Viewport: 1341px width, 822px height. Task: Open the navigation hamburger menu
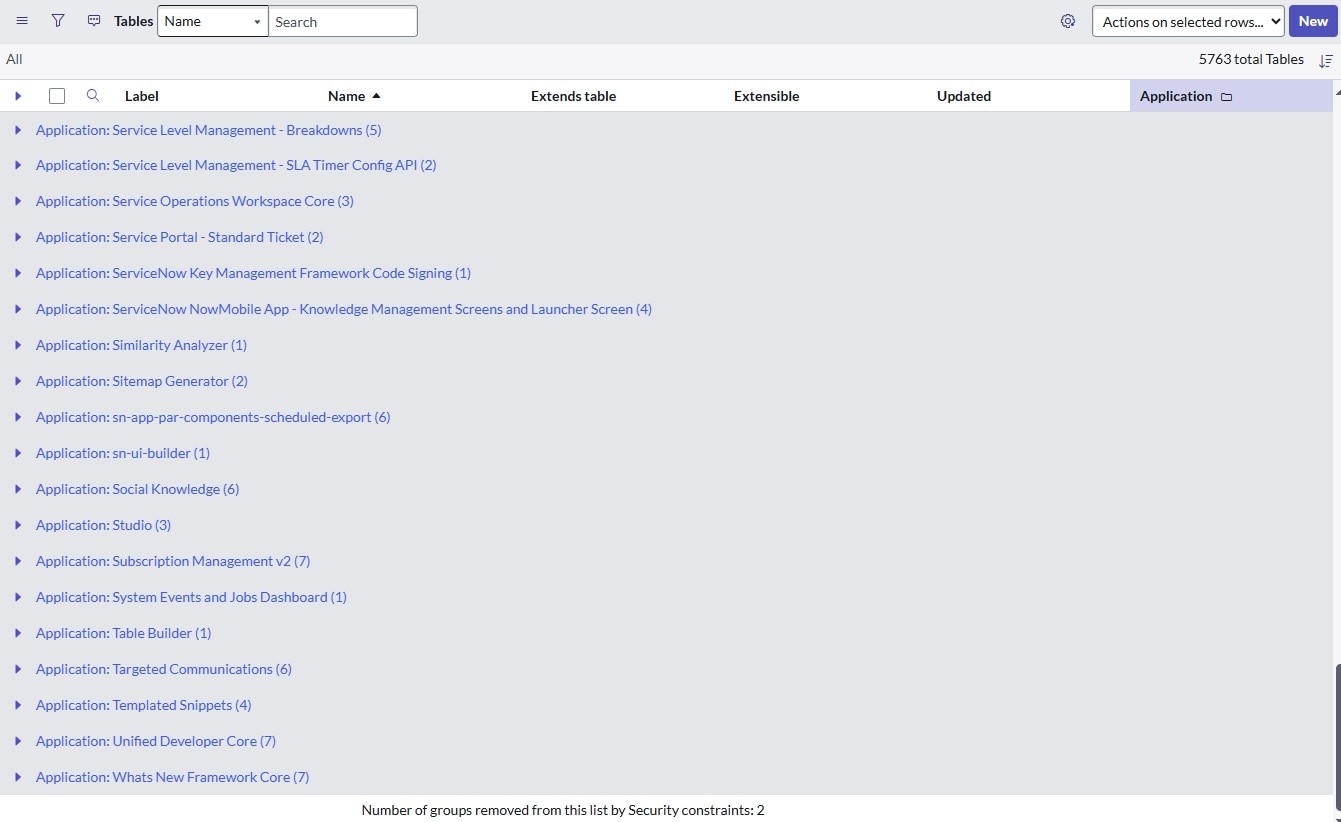(x=22, y=20)
